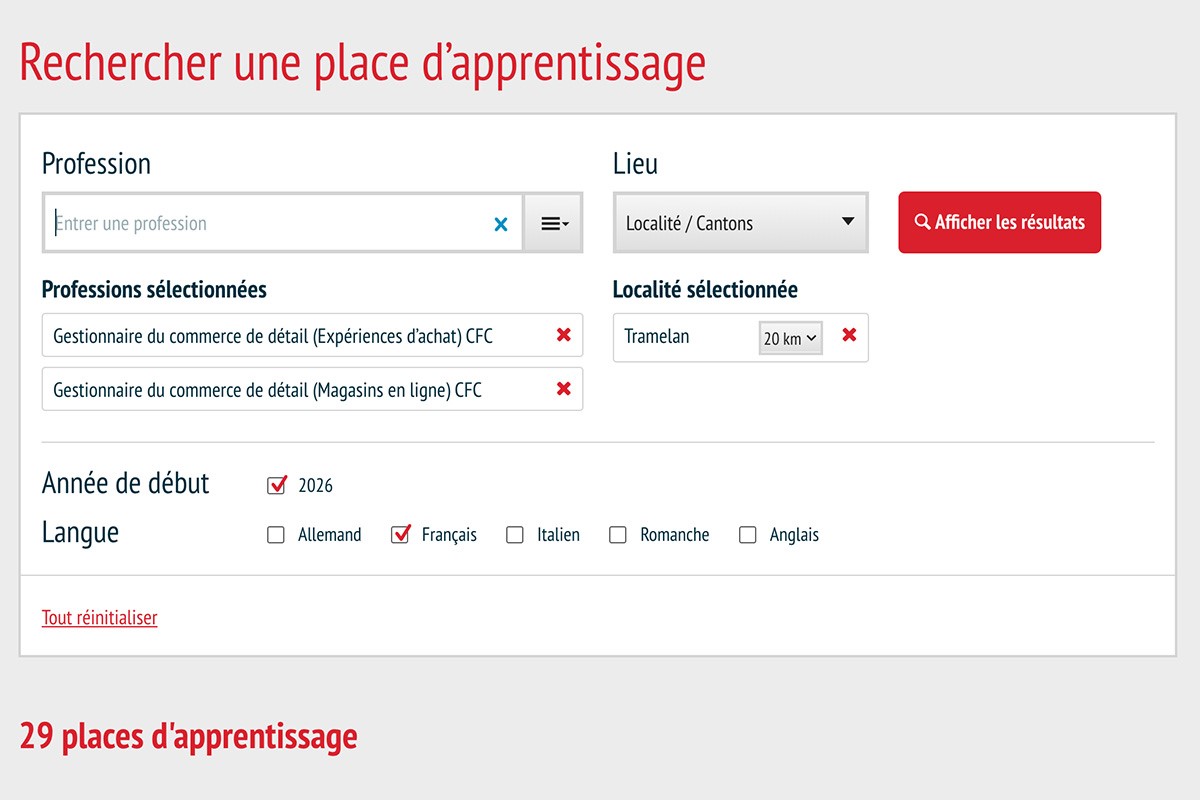Viewport: 1200px width, 800px height.
Task: Uncheck the 2026 start year checkbox
Action: [277, 485]
